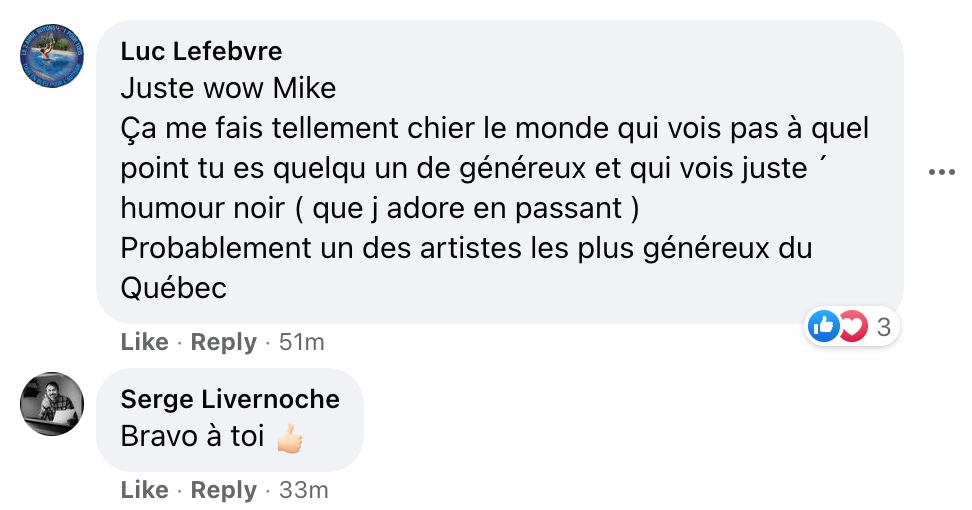Open three-dot options menu beside Luc's comment
Viewport: 972px width, 510px height.
[x=942, y=172]
